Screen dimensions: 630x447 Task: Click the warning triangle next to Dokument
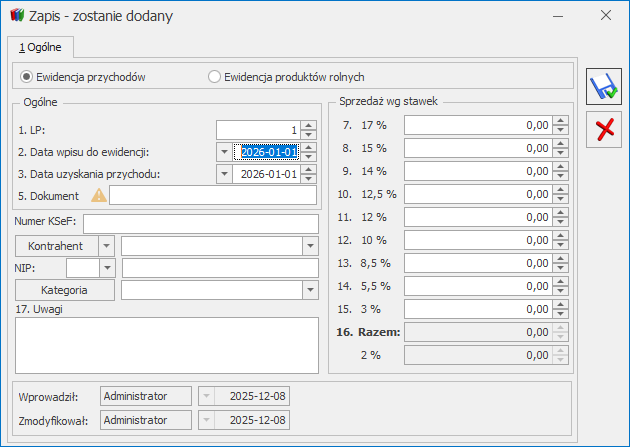[99, 196]
